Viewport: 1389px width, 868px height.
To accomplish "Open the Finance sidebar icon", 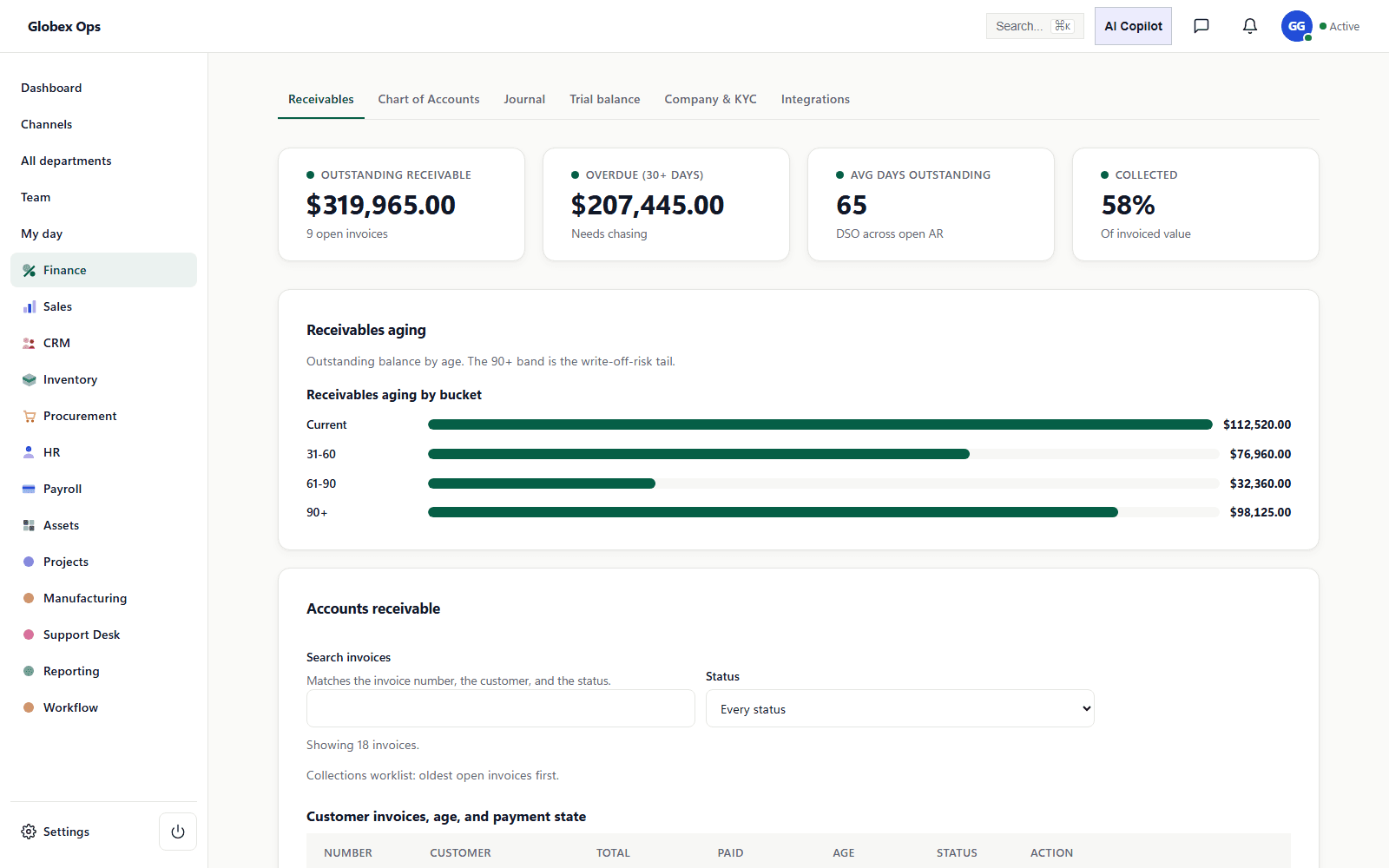I will coord(29,270).
